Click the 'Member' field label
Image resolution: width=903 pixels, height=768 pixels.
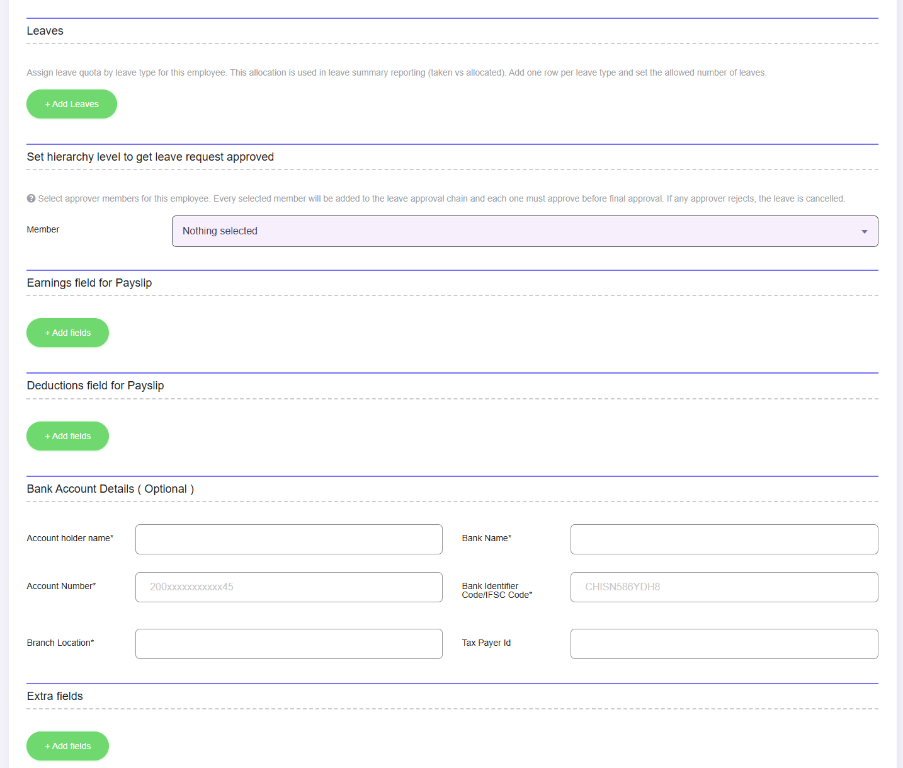[x=43, y=229]
